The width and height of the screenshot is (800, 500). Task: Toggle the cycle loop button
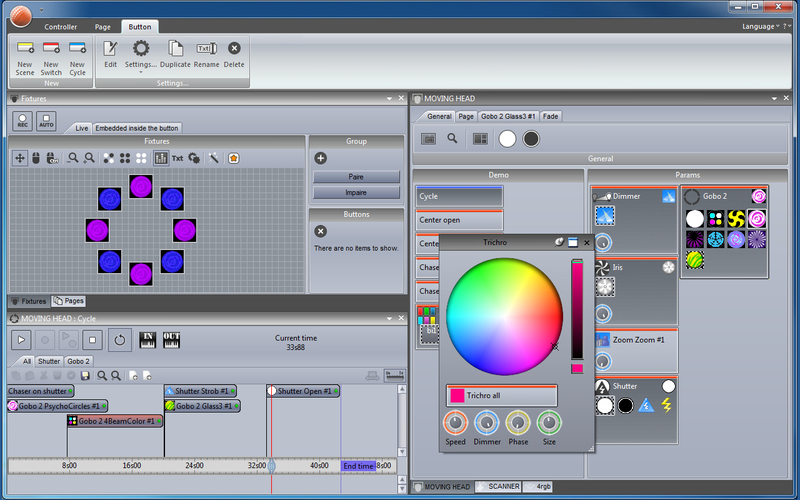(x=119, y=340)
